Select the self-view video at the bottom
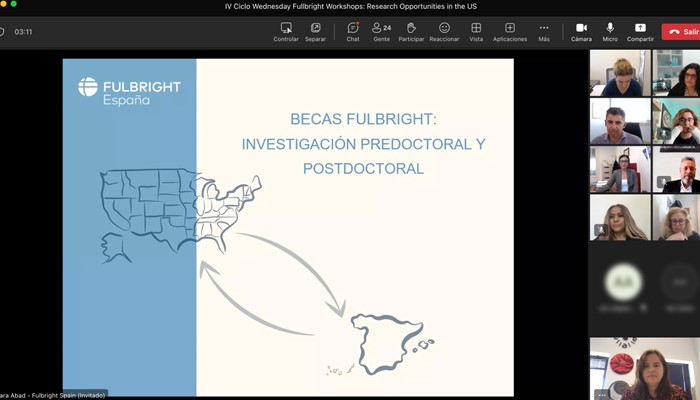The height and width of the screenshot is (400, 700). point(645,368)
